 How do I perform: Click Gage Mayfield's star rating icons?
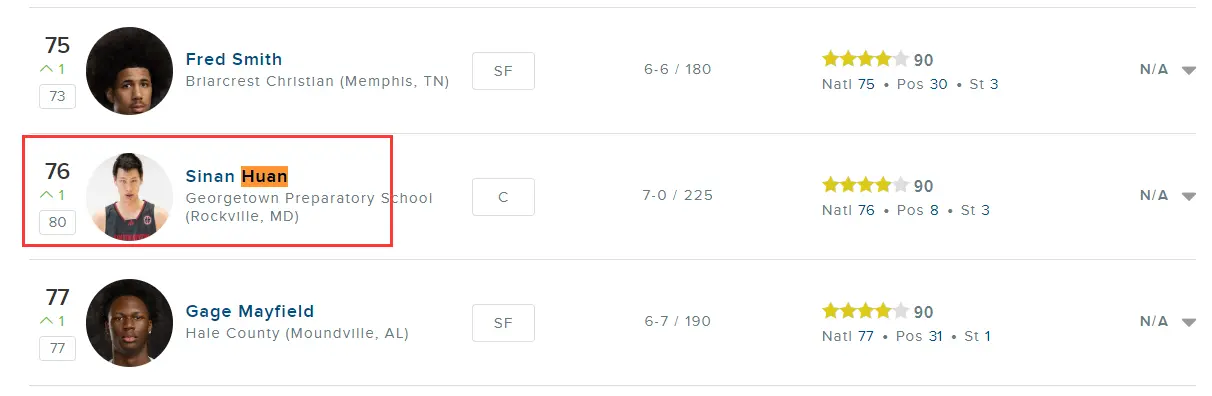click(865, 311)
